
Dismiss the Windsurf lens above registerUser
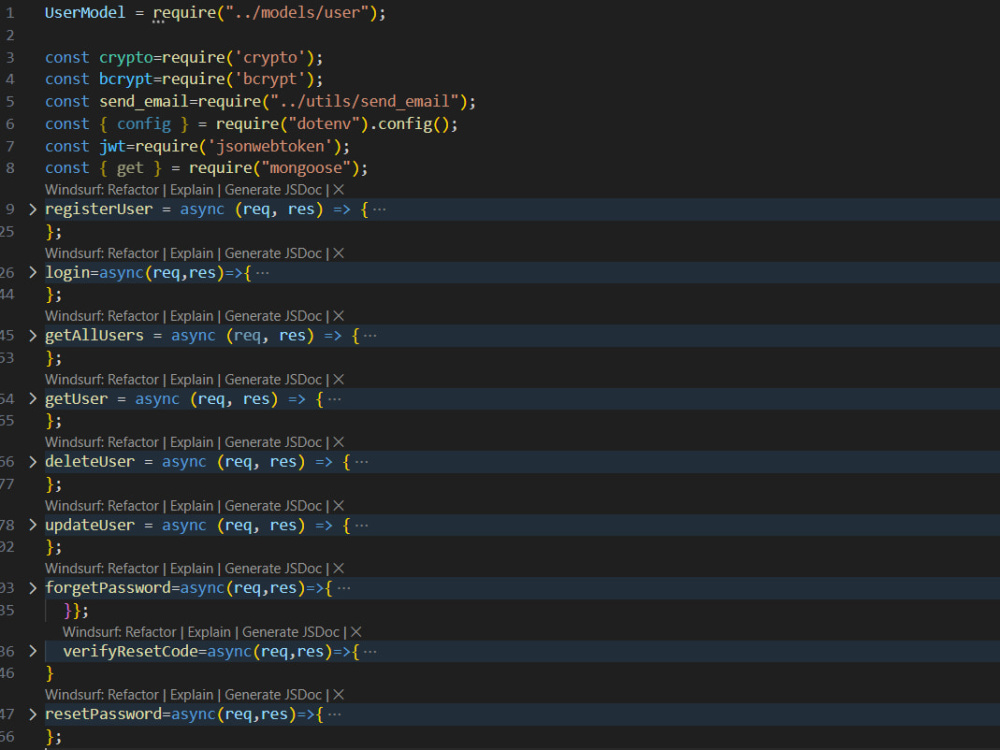click(x=339, y=190)
